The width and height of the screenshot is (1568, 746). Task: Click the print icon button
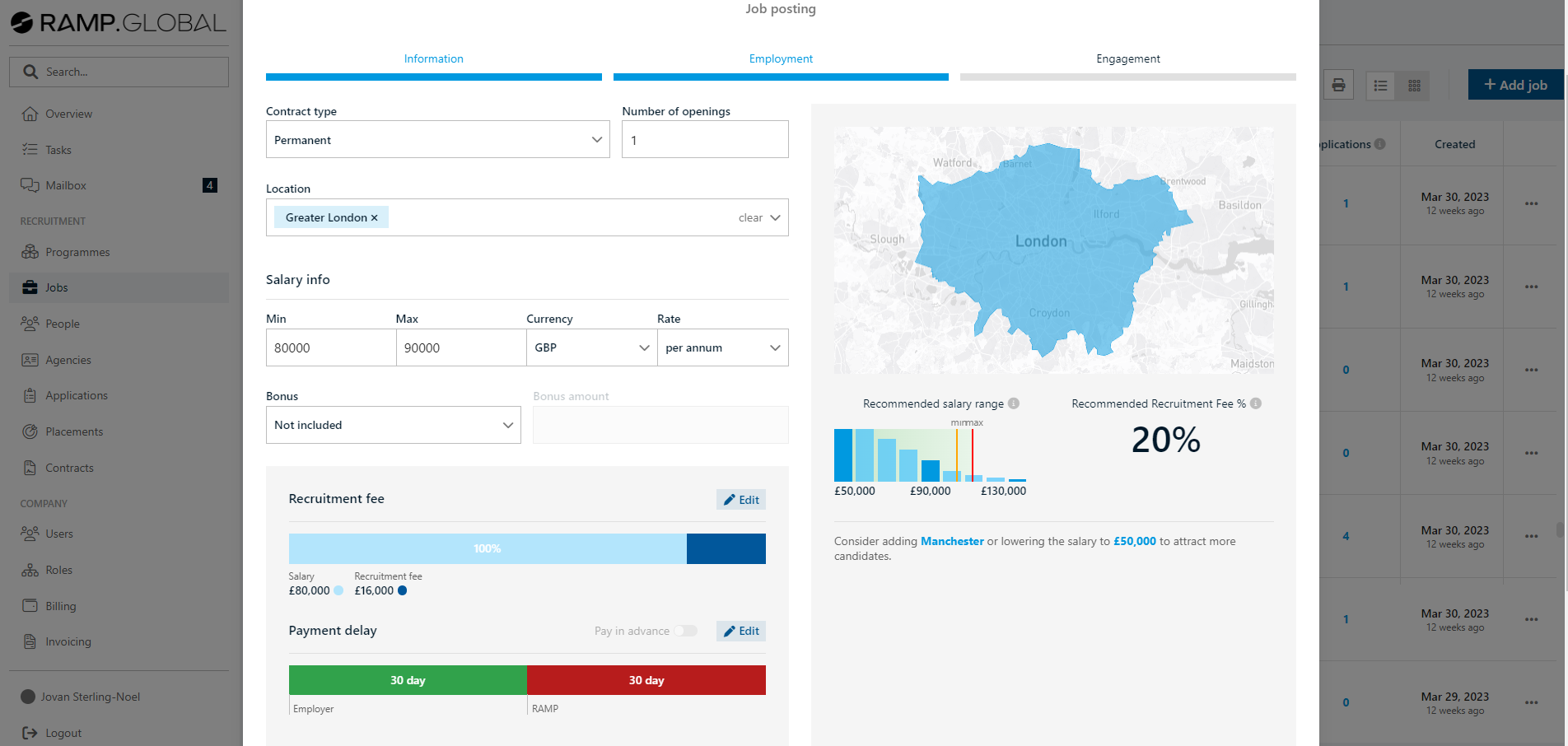click(x=1338, y=86)
